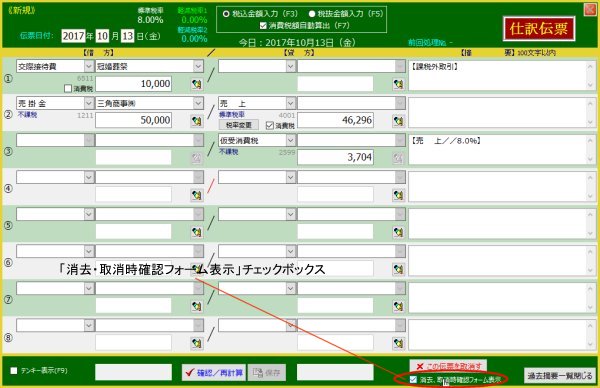Open calculator icon for row 1 credit amount

[x=398, y=84]
